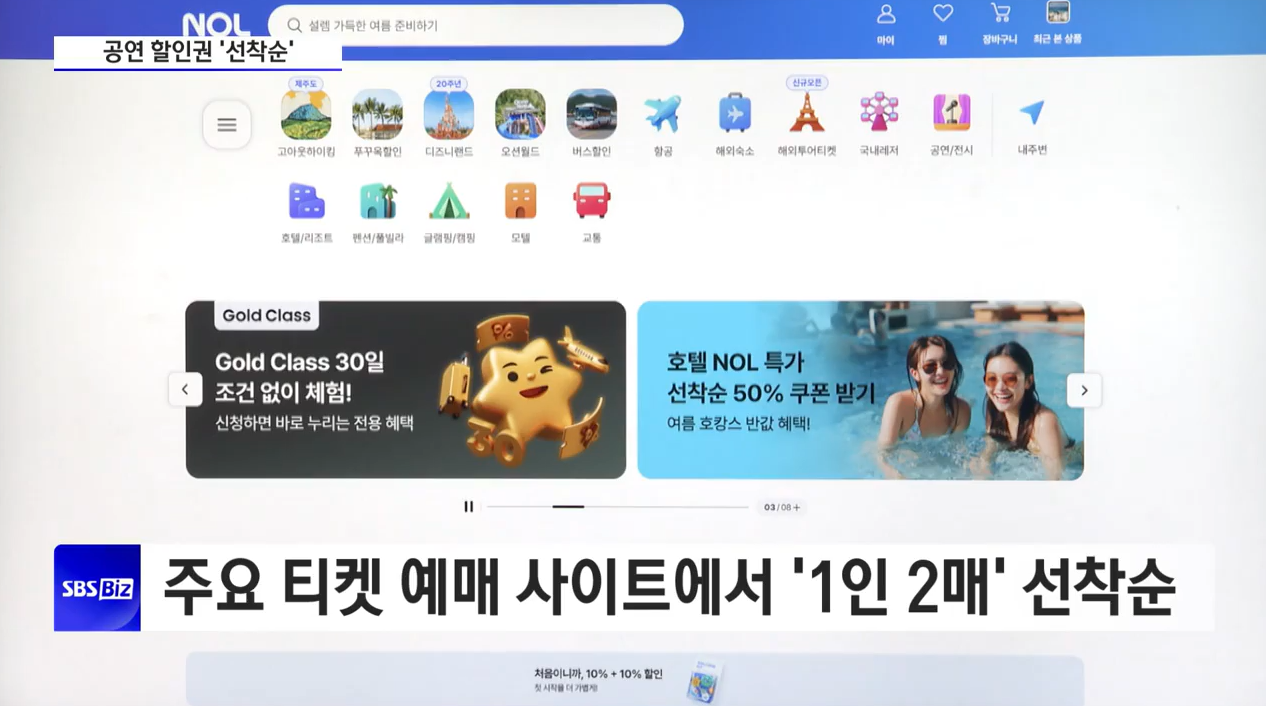This screenshot has height=706, width=1266.
Task: Open the 글램핑/캠핑 tent icon
Action: [x=449, y=201]
